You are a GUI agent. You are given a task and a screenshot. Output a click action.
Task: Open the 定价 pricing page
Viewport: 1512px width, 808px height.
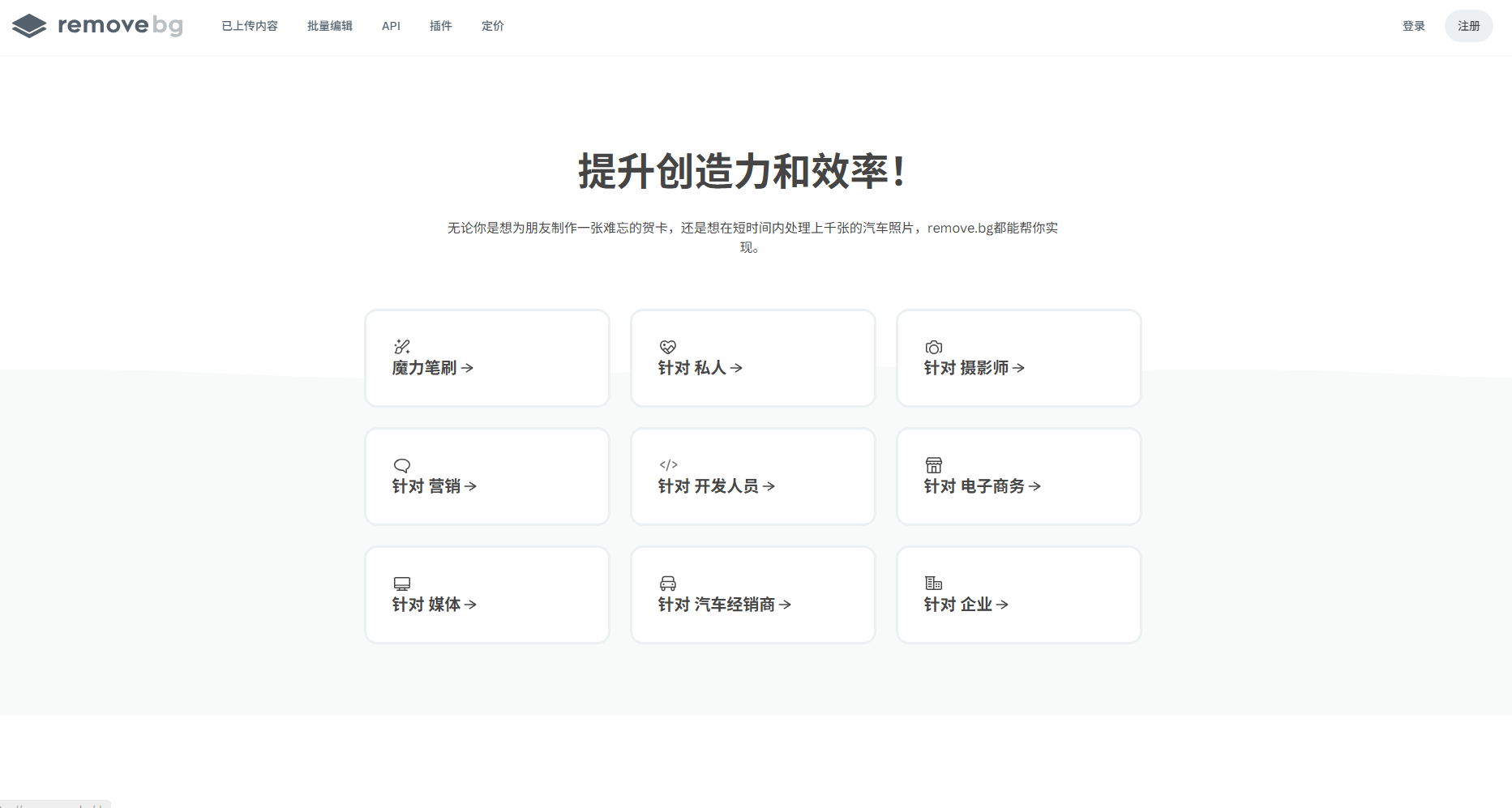coord(493,26)
